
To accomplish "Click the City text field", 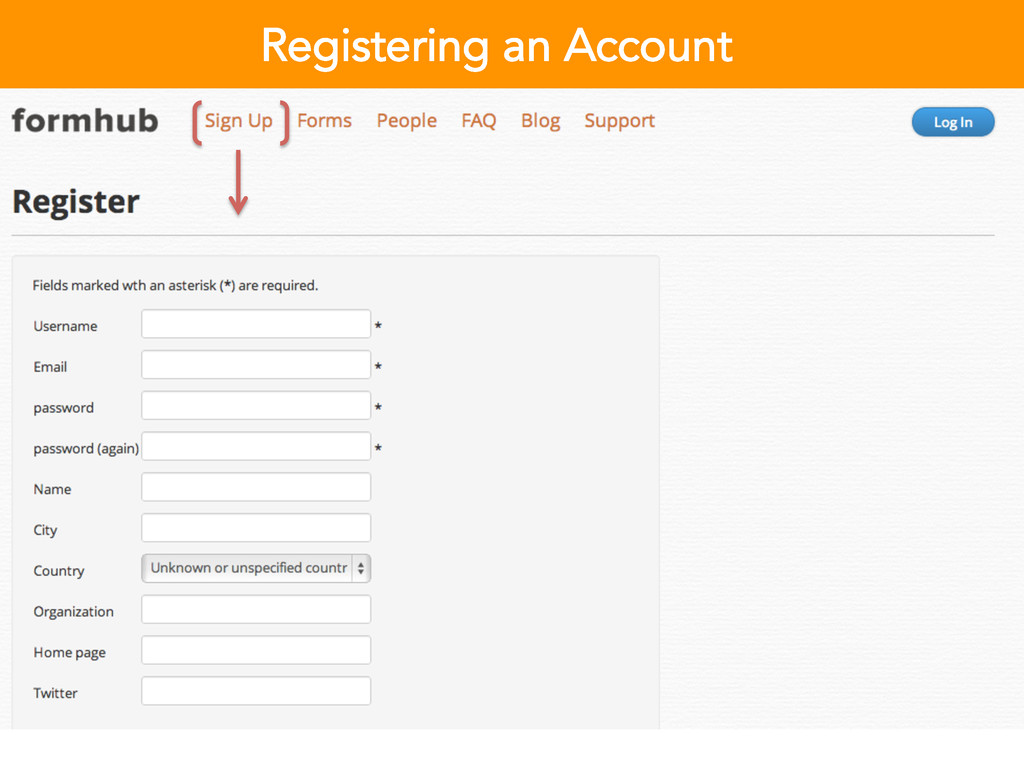I will [x=256, y=528].
